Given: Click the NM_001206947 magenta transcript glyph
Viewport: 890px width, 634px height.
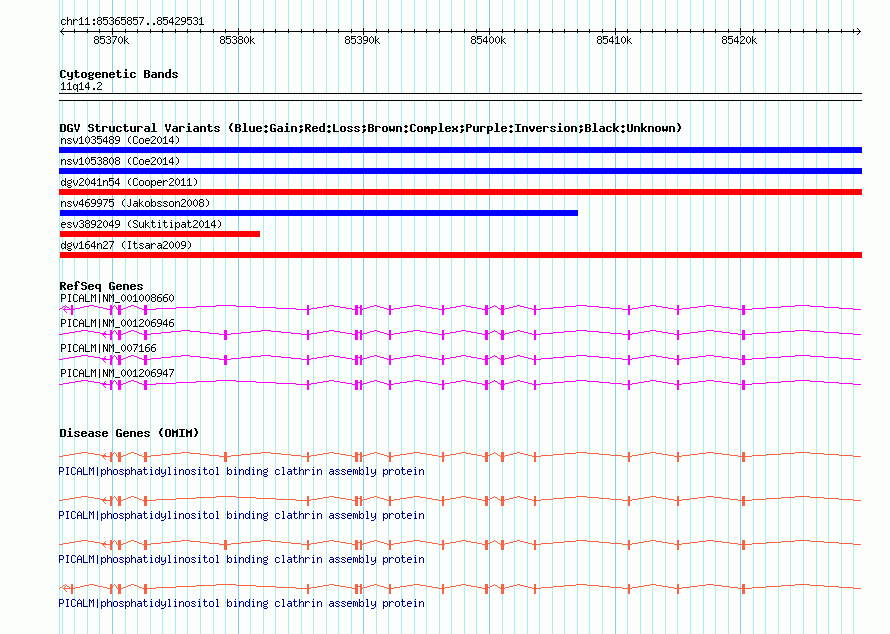Looking at the screenshot, I should point(460,384).
